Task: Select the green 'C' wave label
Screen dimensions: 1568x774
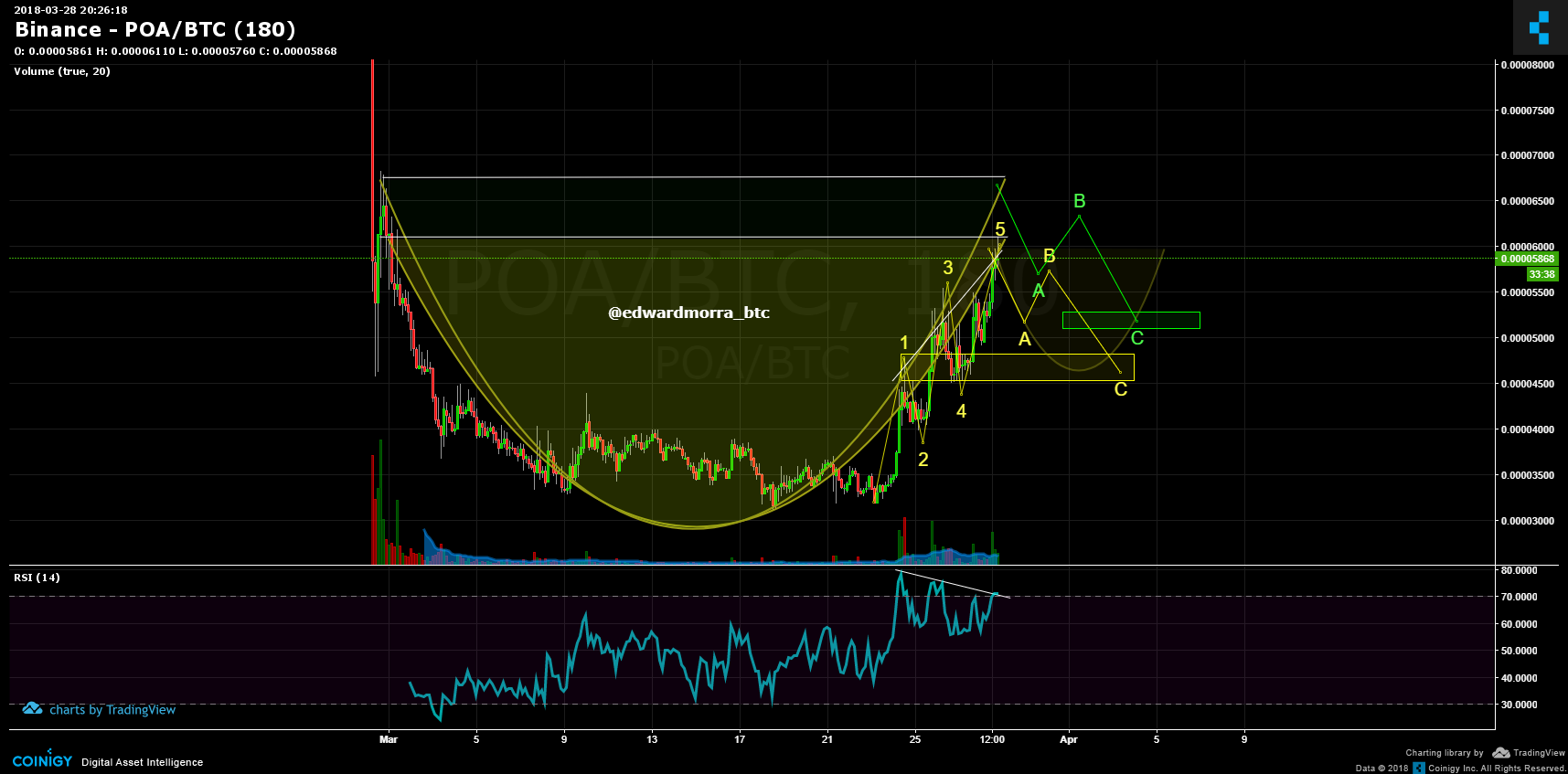Action: coord(1137,338)
